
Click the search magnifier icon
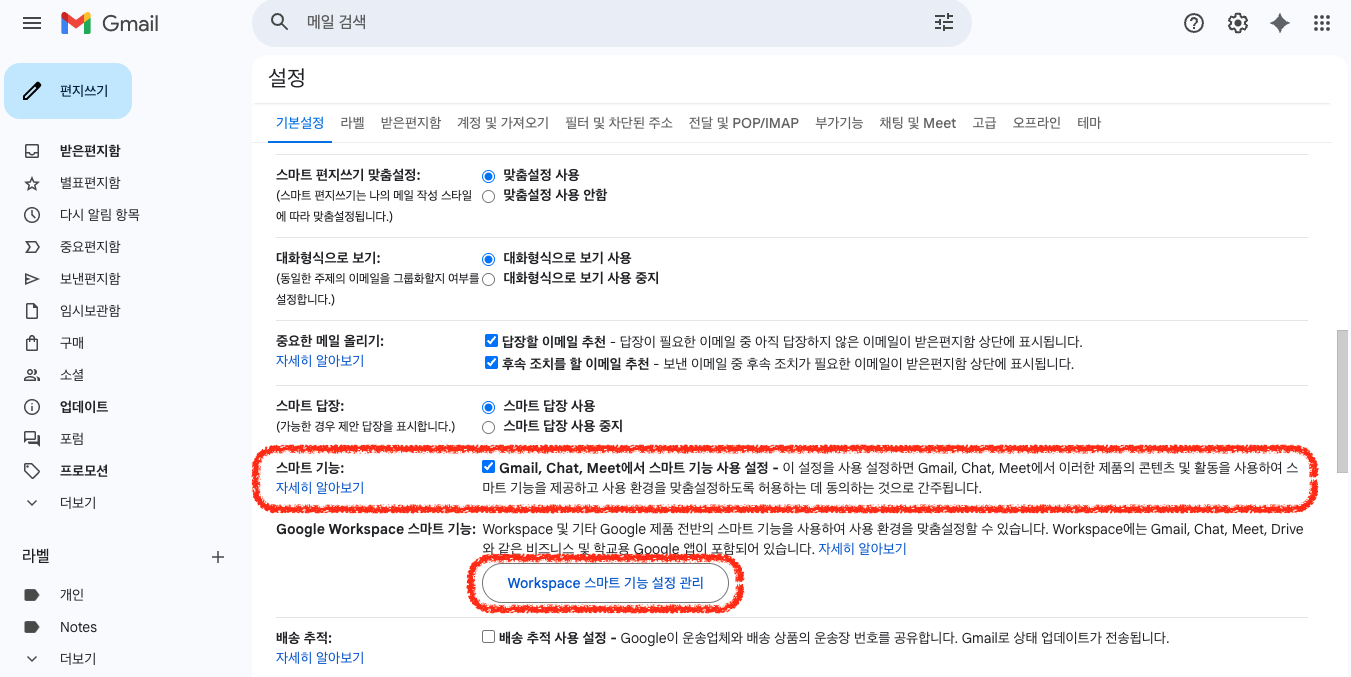(280, 22)
